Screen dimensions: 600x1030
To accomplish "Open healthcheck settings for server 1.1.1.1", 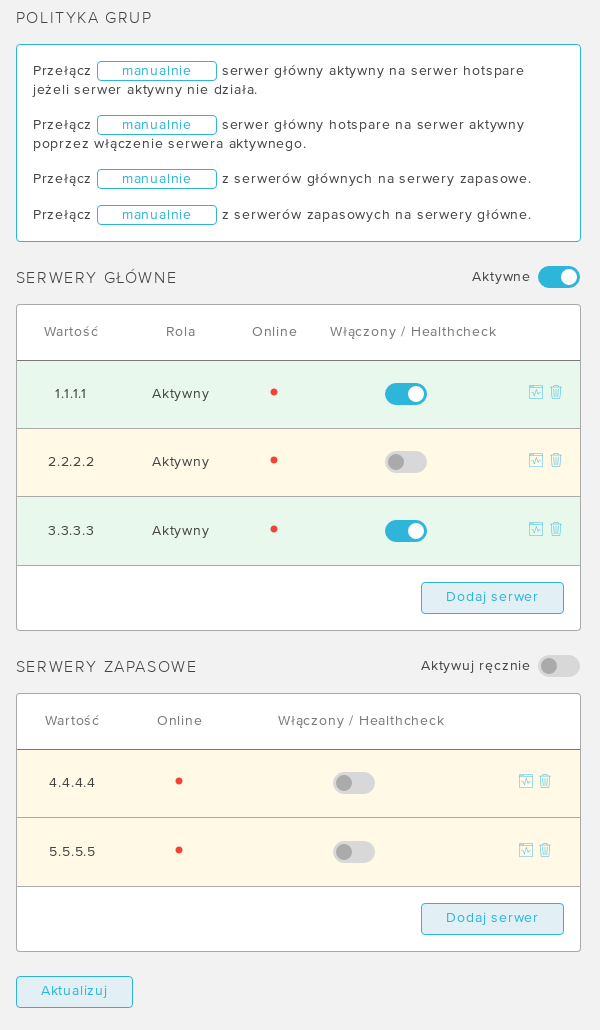I will pyautogui.click(x=536, y=392).
